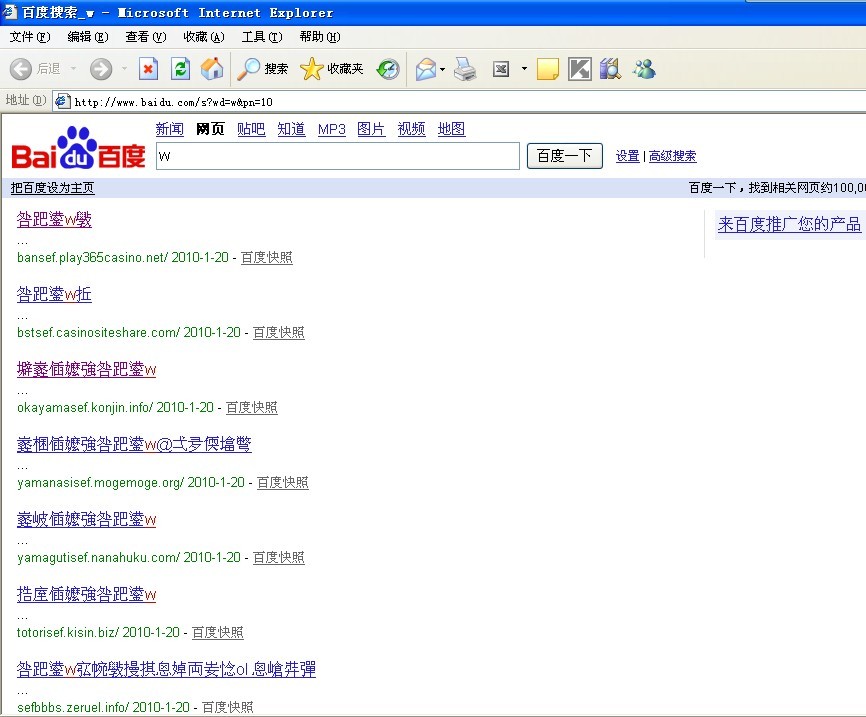The width and height of the screenshot is (866, 717).
Task: Switch to the 视频 tab
Action: tap(411, 129)
